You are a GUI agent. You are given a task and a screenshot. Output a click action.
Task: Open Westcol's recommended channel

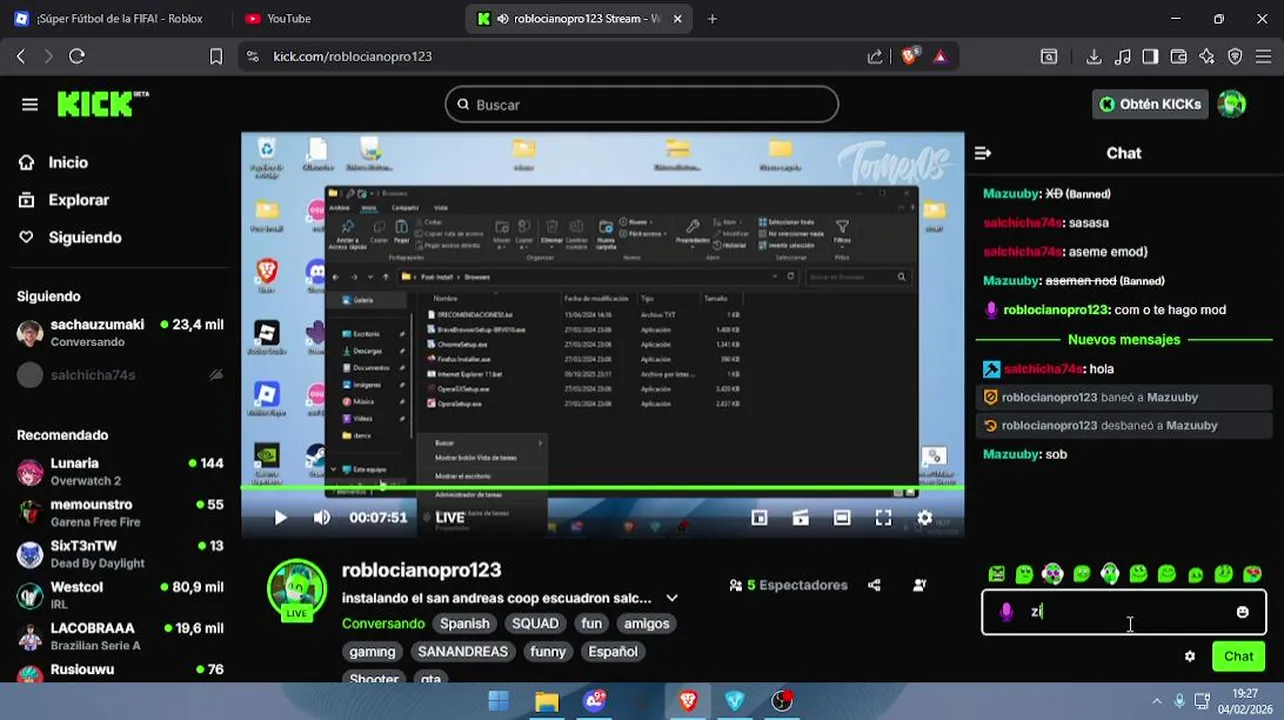(120, 595)
